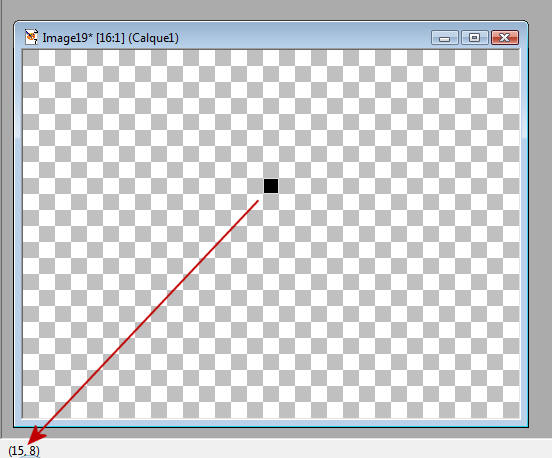Click the bottom-left checkerboard square of canvas
Screen dimensions: 552x458
(x=30, y=410)
